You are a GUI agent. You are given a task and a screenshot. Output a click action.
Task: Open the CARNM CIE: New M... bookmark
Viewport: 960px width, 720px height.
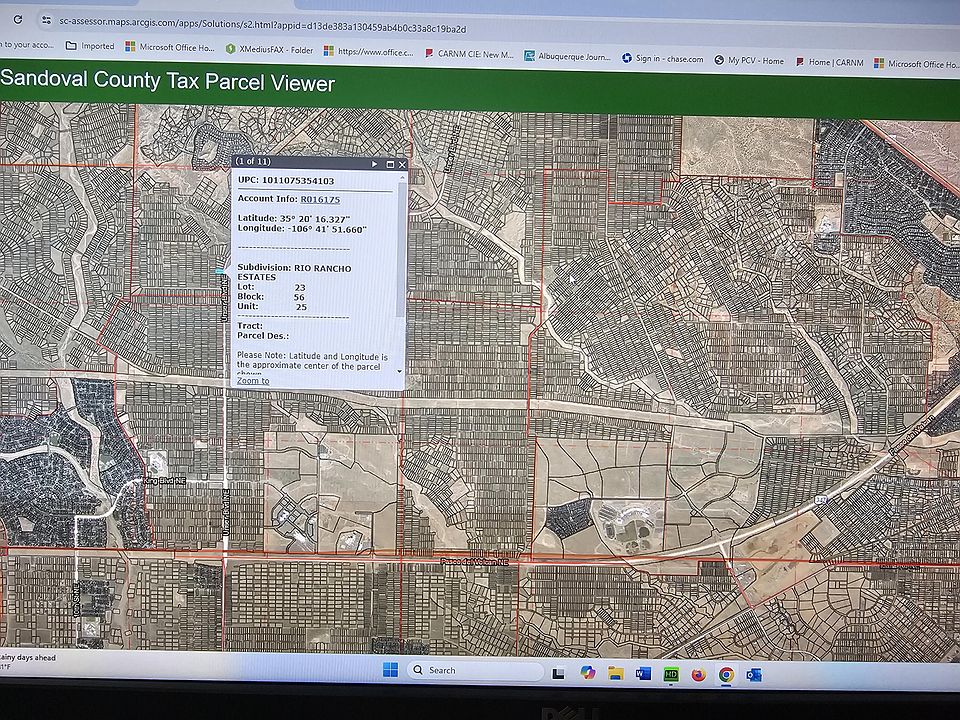(469, 54)
